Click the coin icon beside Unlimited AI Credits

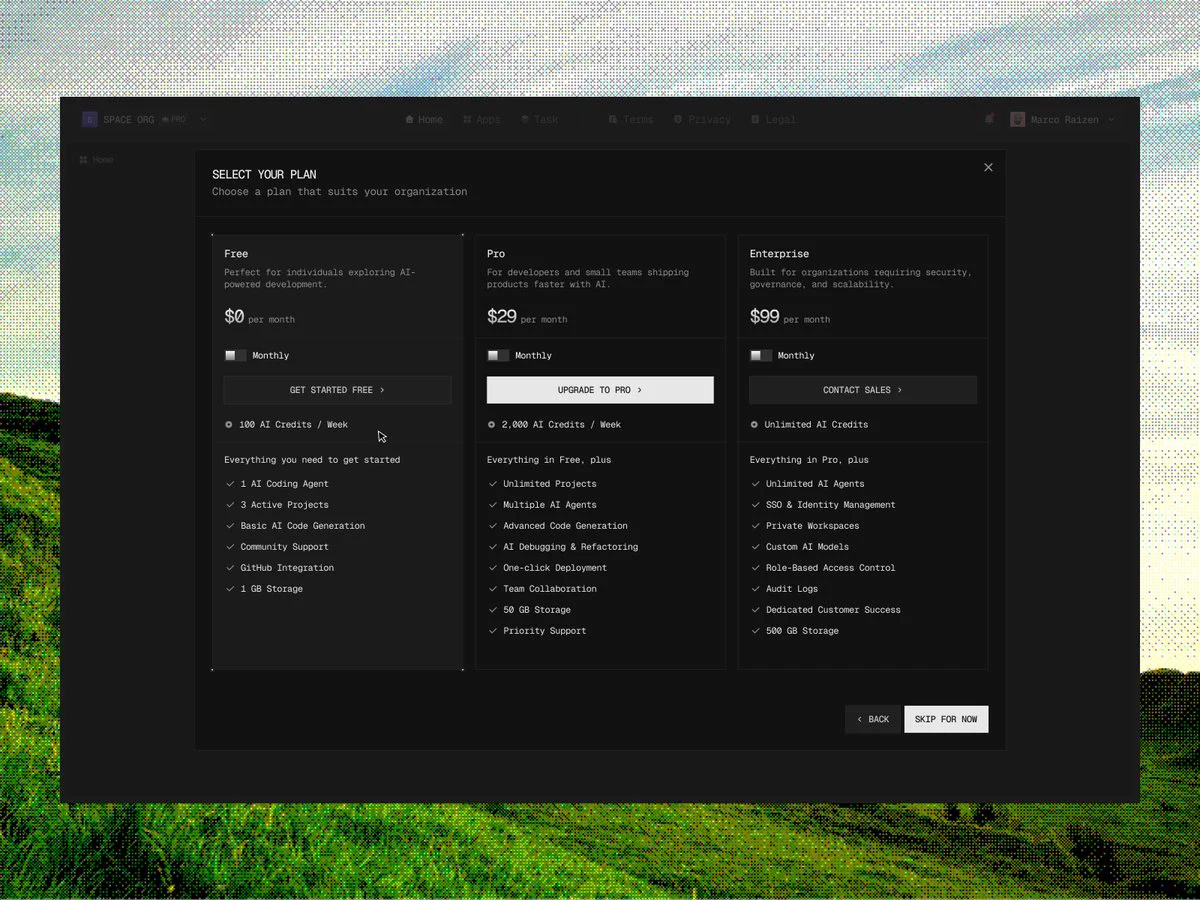coord(754,425)
